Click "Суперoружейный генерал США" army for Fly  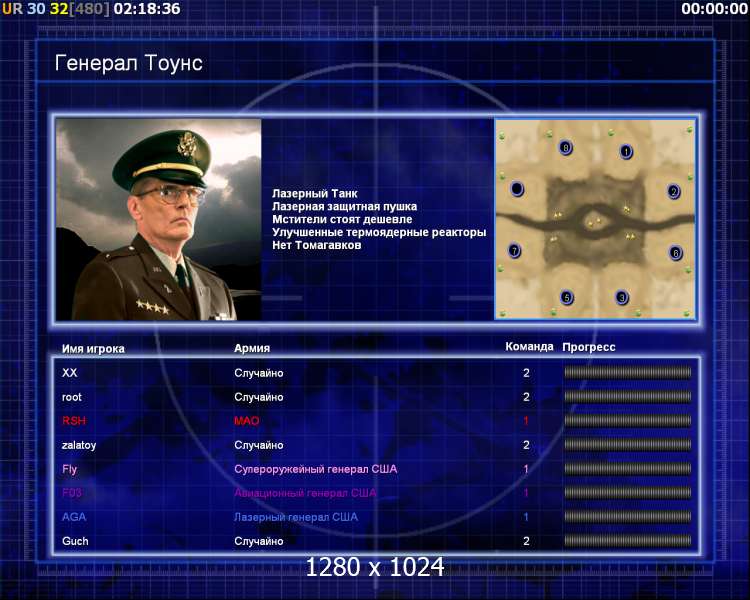pyautogui.click(x=316, y=469)
